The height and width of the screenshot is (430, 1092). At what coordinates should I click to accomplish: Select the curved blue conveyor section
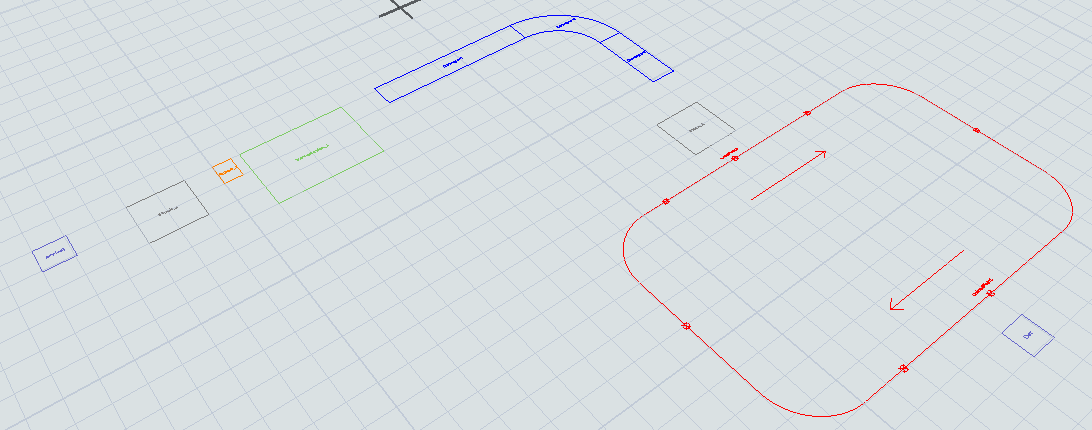[x=563, y=26]
